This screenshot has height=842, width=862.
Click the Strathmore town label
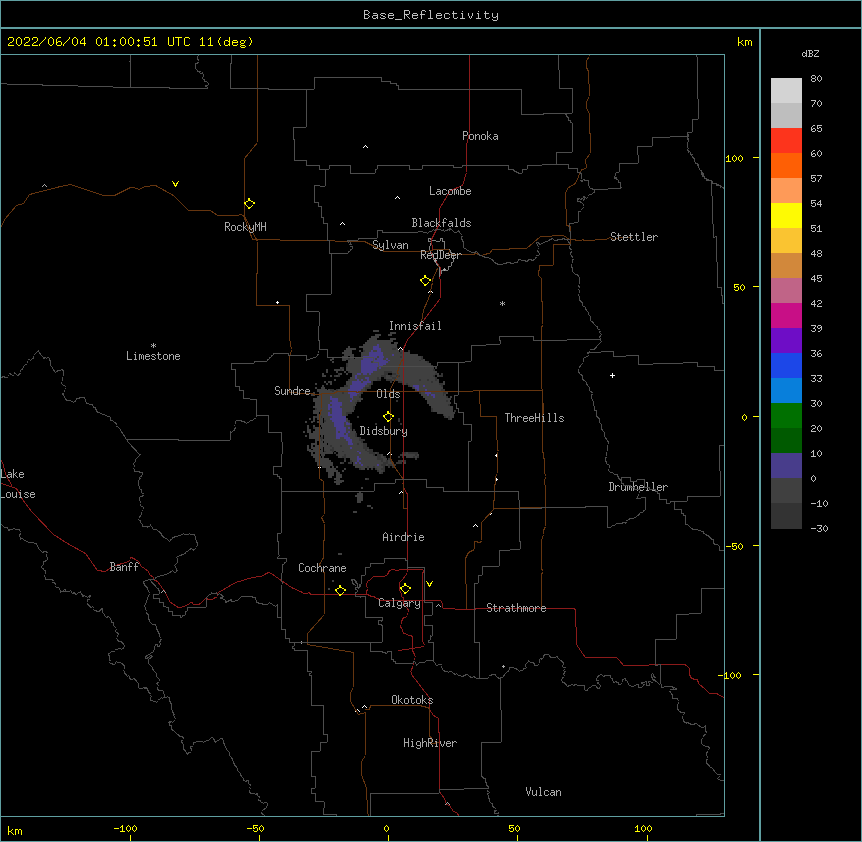[516, 608]
